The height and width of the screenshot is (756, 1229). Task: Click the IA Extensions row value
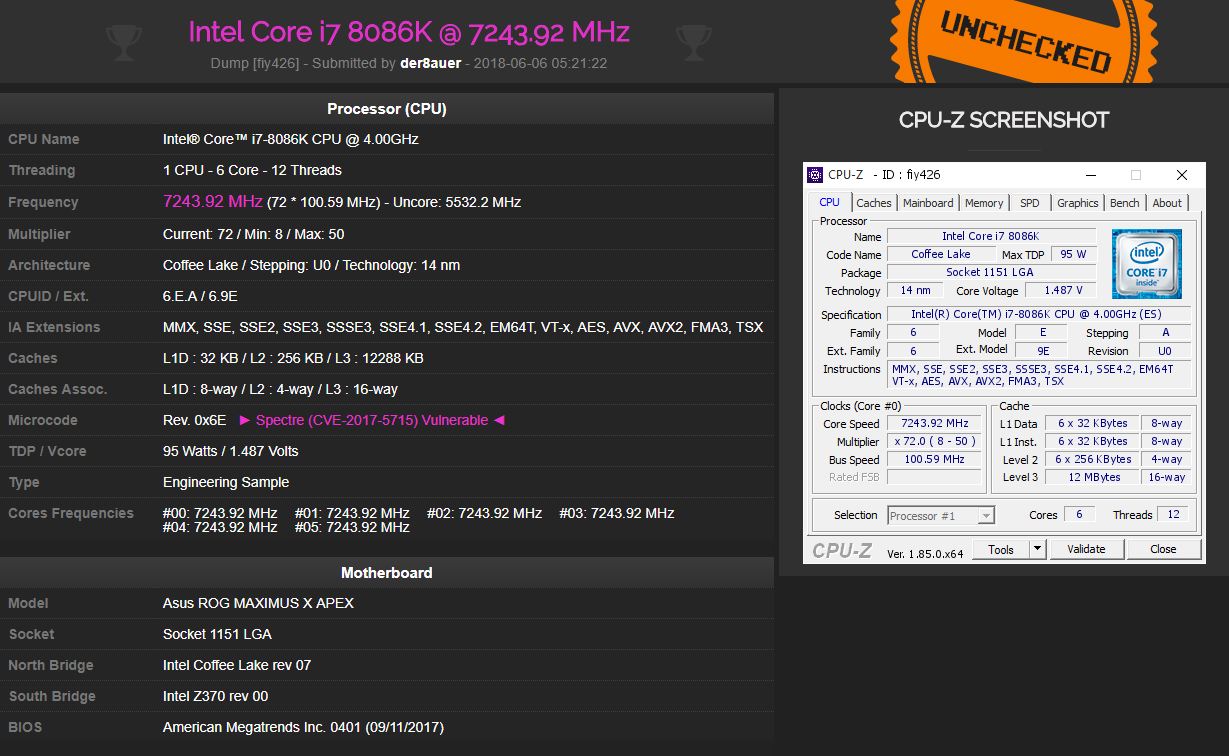coord(463,327)
